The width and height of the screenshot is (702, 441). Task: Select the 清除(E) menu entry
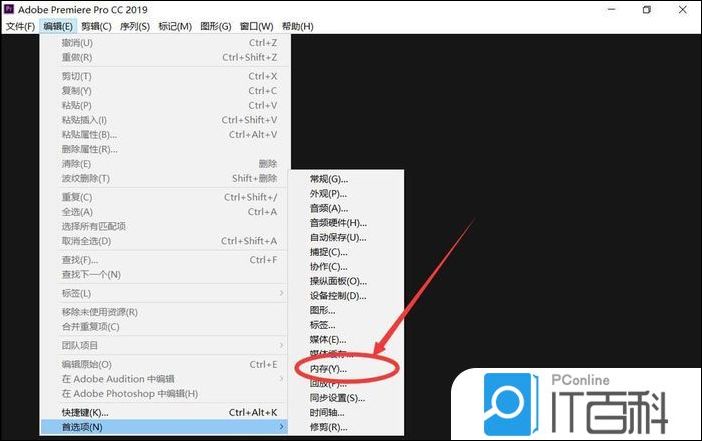click(164, 164)
